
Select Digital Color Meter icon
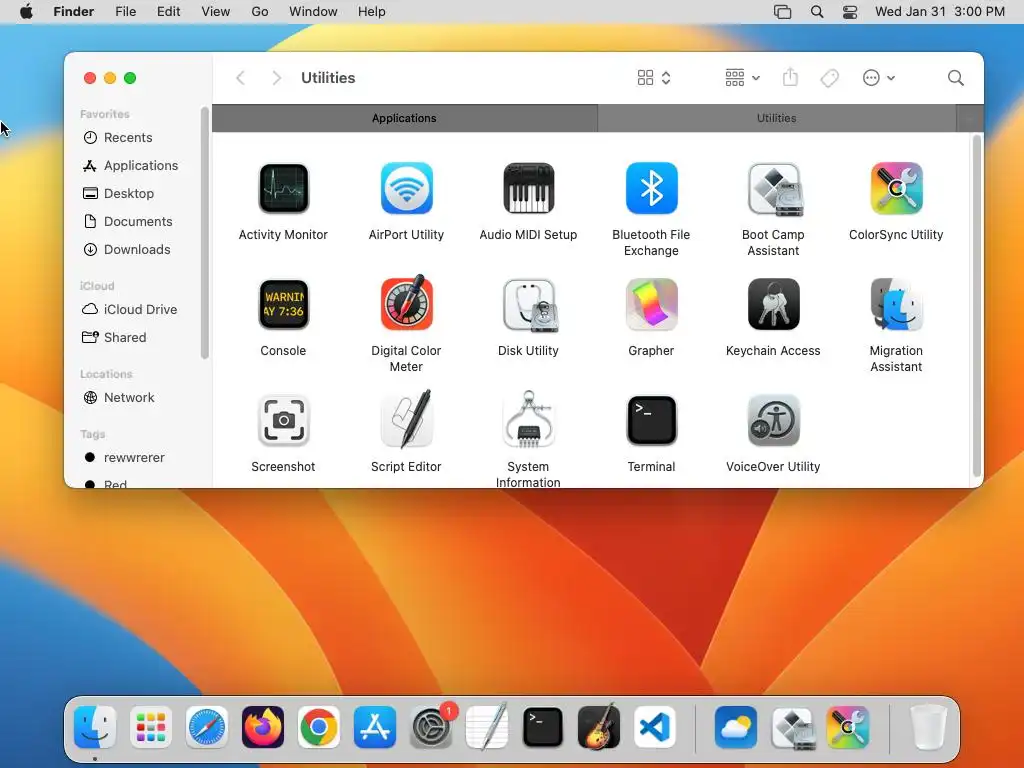coord(406,303)
